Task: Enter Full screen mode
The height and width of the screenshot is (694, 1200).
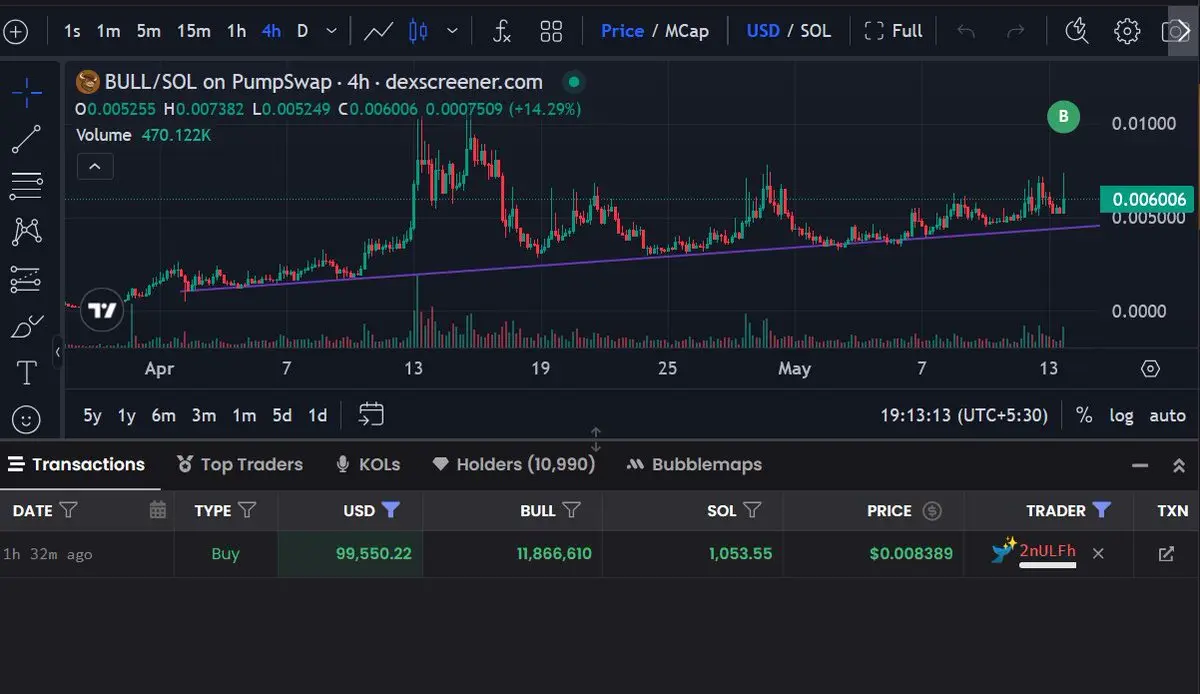Action: pos(893,31)
